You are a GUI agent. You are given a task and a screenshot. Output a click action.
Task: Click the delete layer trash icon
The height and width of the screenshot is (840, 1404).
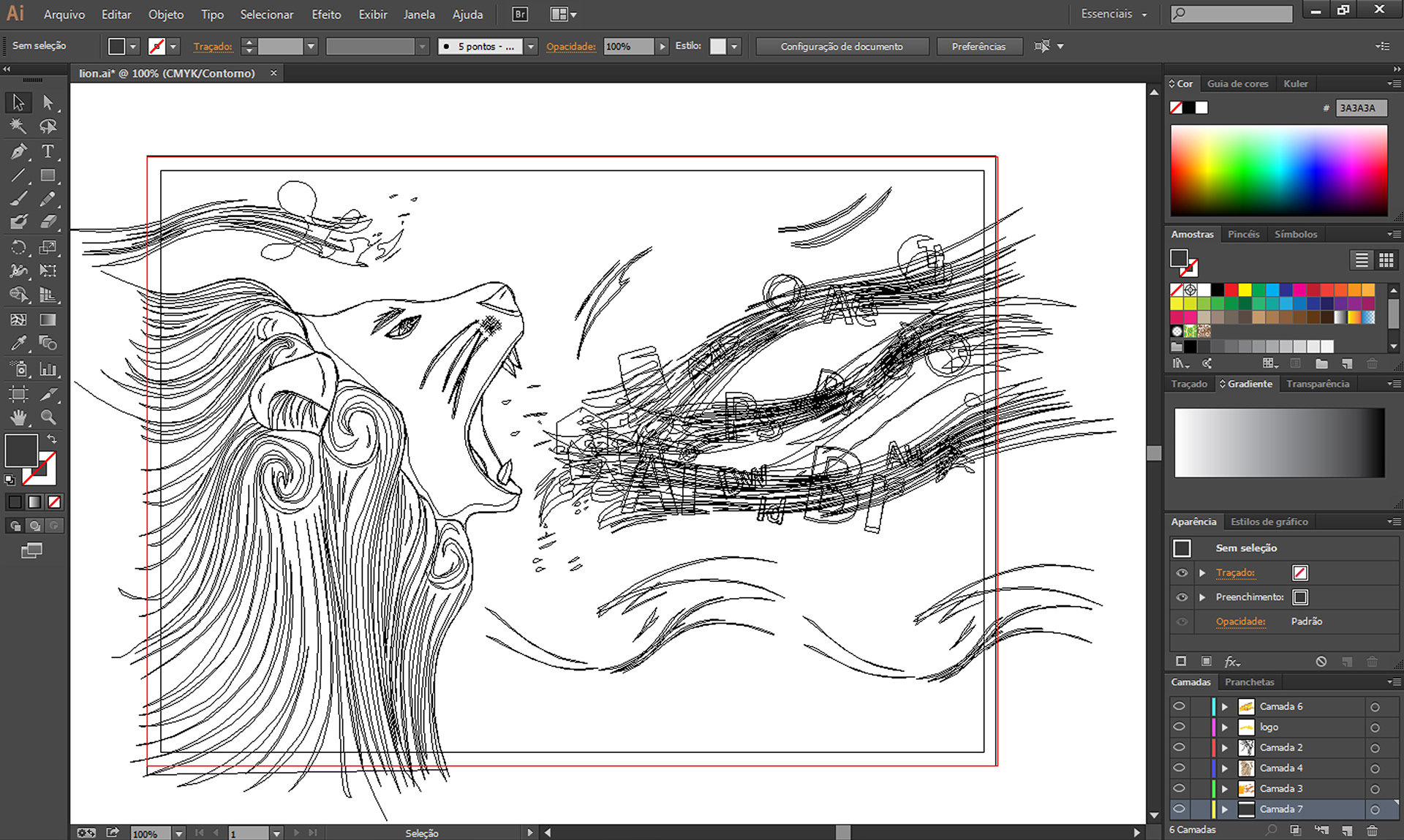pos(1372,830)
